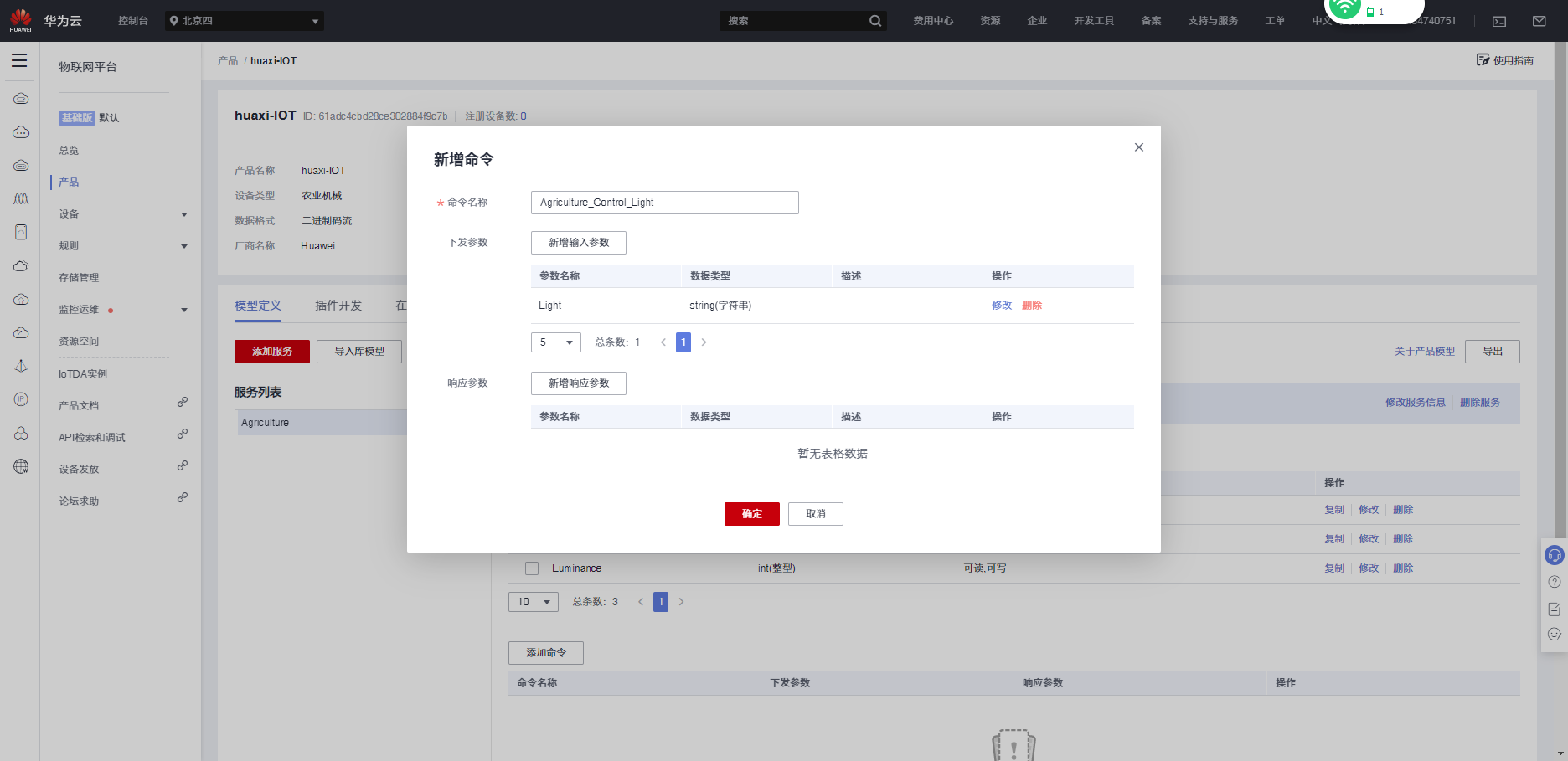Go to previous page of the properties list
The height and width of the screenshot is (761, 1568).
(641, 602)
